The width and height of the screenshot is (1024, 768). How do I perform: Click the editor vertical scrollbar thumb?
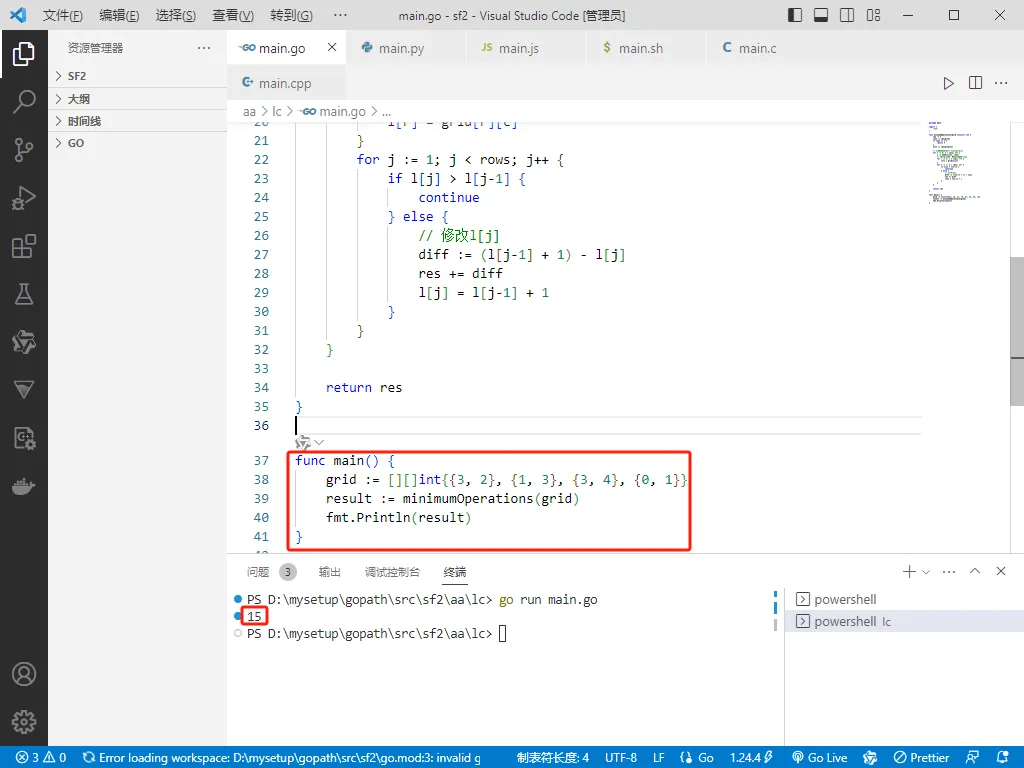click(x=1017, y=331)
